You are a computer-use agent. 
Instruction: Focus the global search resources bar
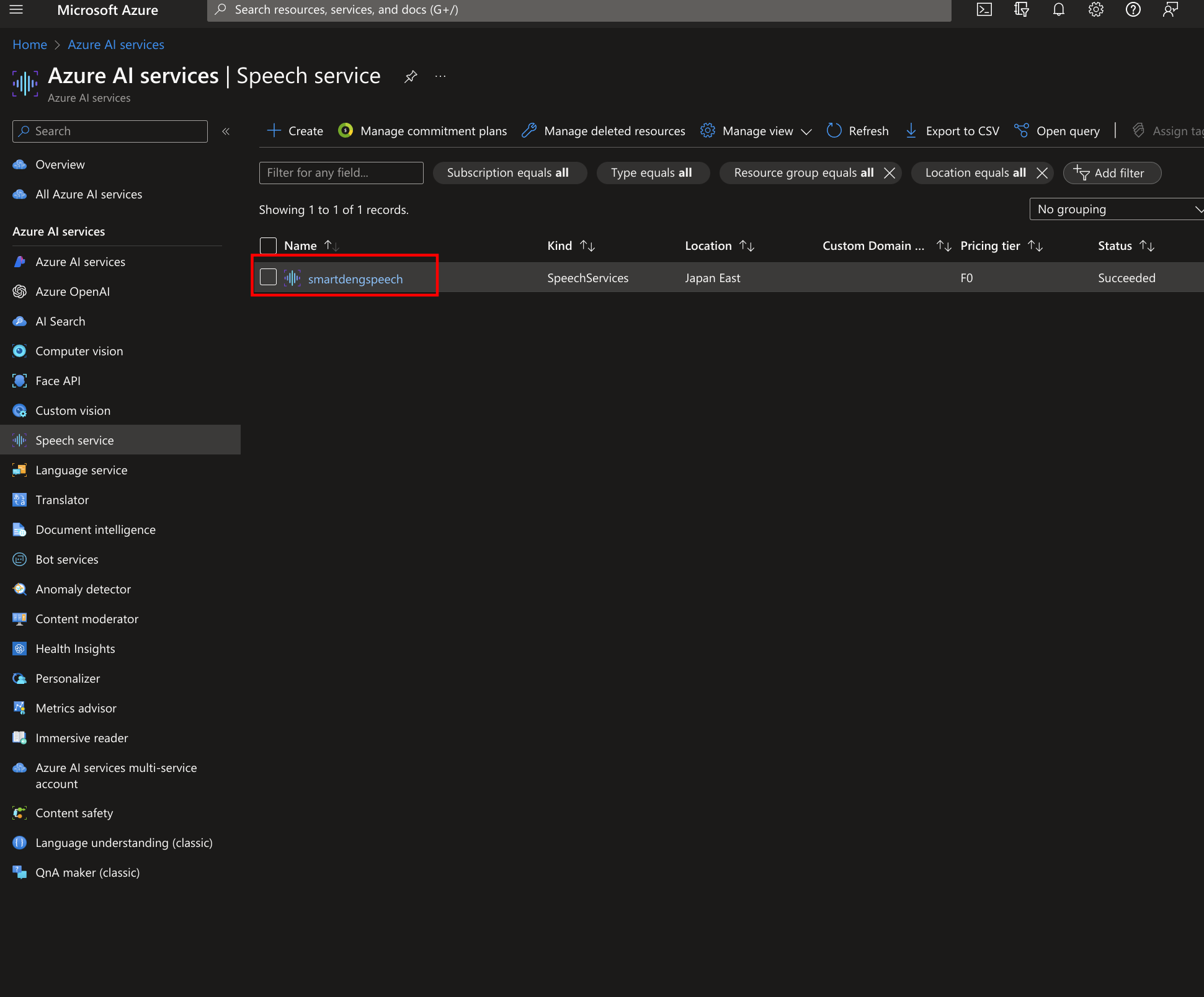click(x=579, y=10)
